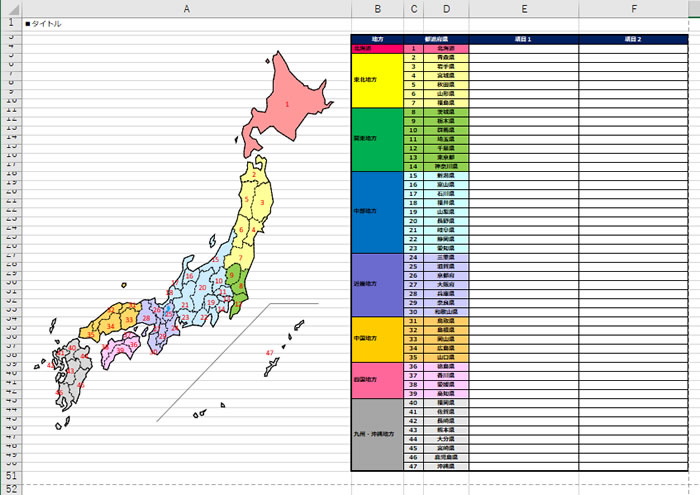This screenshot has width=700, height=495.
Task: Select the yellow map region numbered 3
Action: pyautogui.click(x=263, y=204)
